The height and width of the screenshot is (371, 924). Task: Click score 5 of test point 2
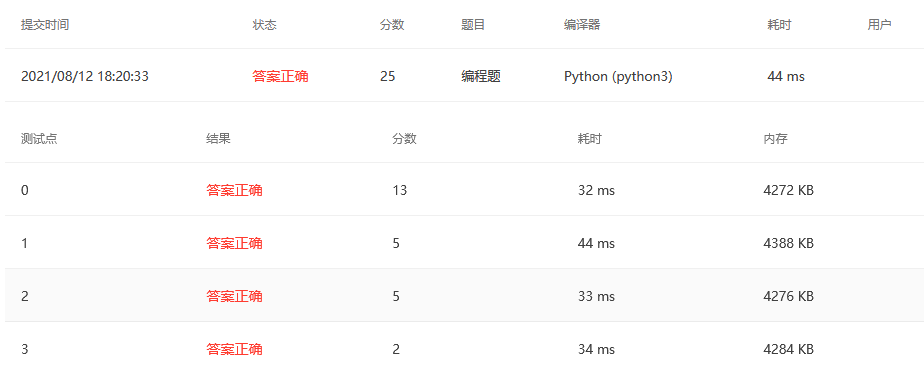click(396, 296)
